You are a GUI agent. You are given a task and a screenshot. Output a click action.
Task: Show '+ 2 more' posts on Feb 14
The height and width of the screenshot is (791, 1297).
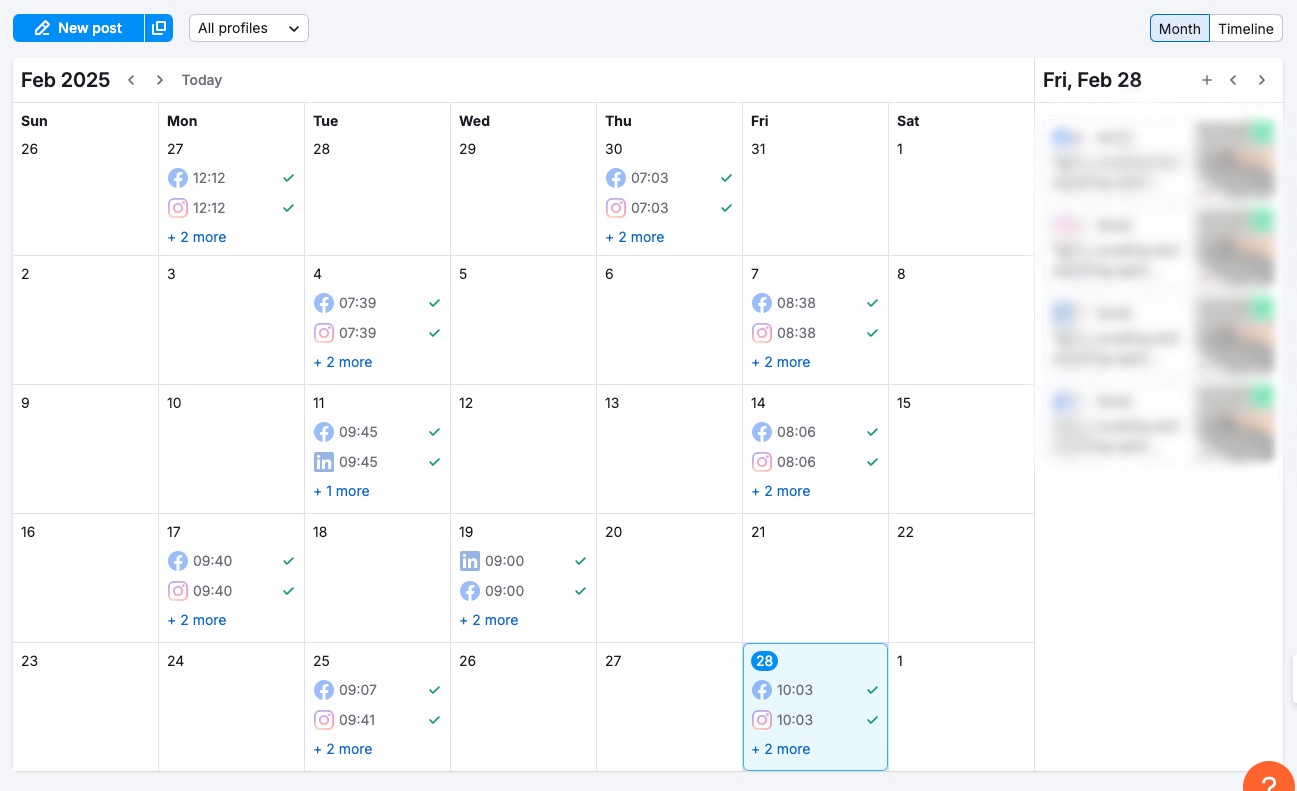(x=781, y=491)
